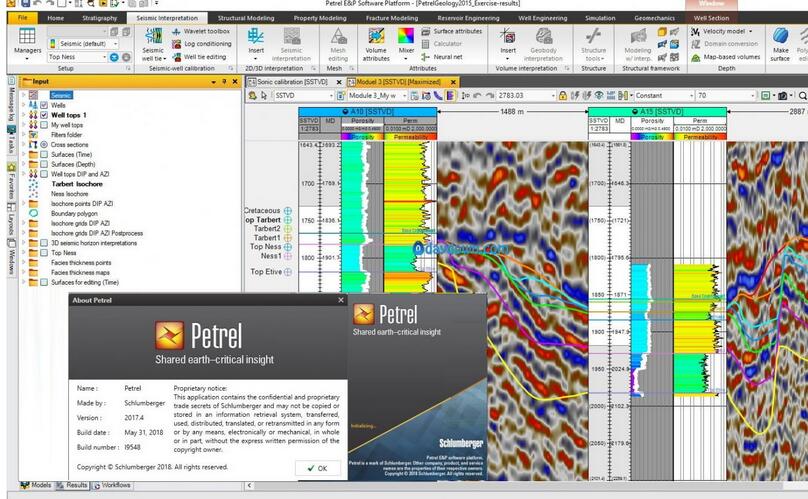Click Make surface in Depth group
808x499 pixels.
[780, 44]
